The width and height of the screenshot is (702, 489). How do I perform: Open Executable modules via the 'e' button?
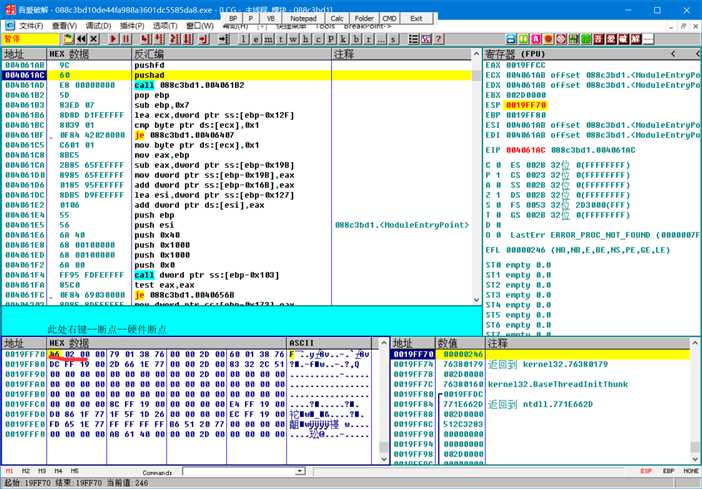click(x=256, y=39)
